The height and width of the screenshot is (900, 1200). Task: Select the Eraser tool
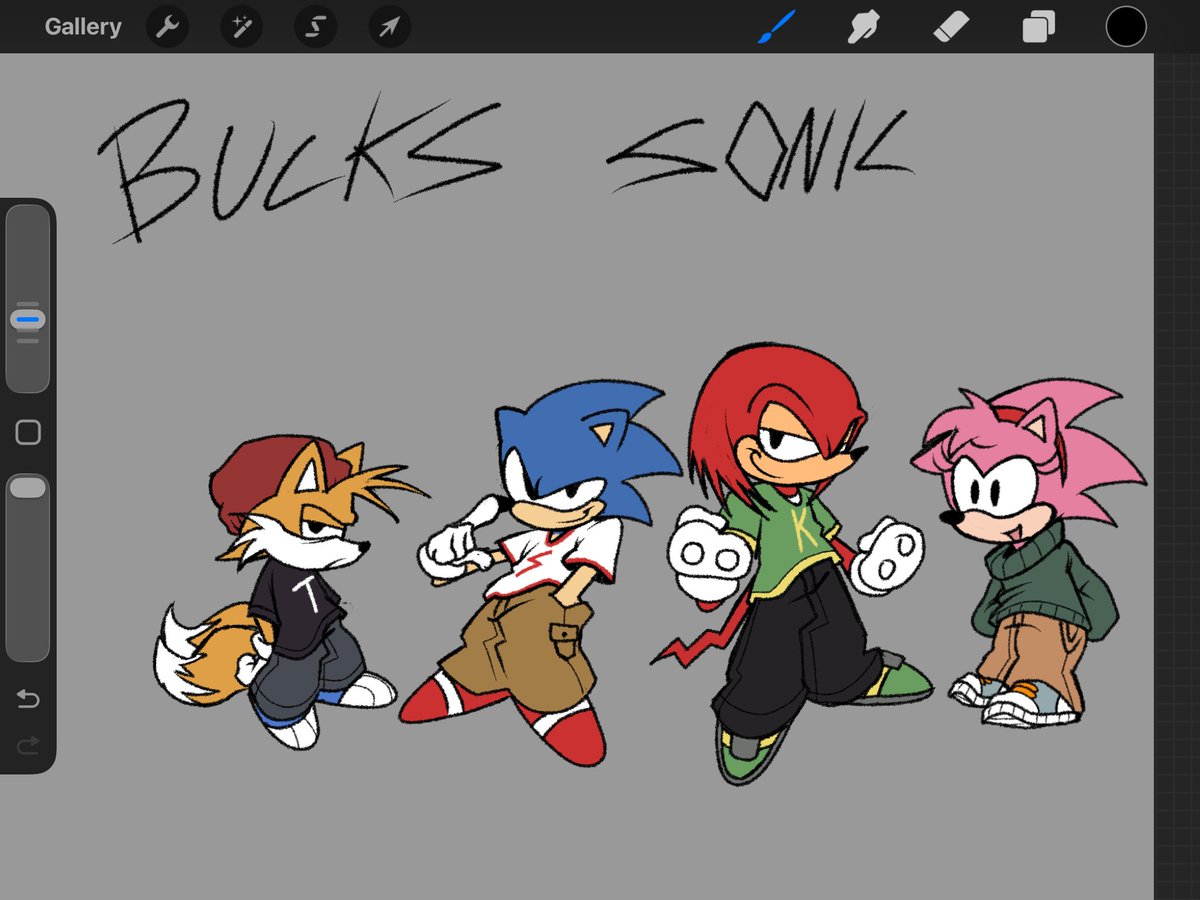(x=950, y=27)
